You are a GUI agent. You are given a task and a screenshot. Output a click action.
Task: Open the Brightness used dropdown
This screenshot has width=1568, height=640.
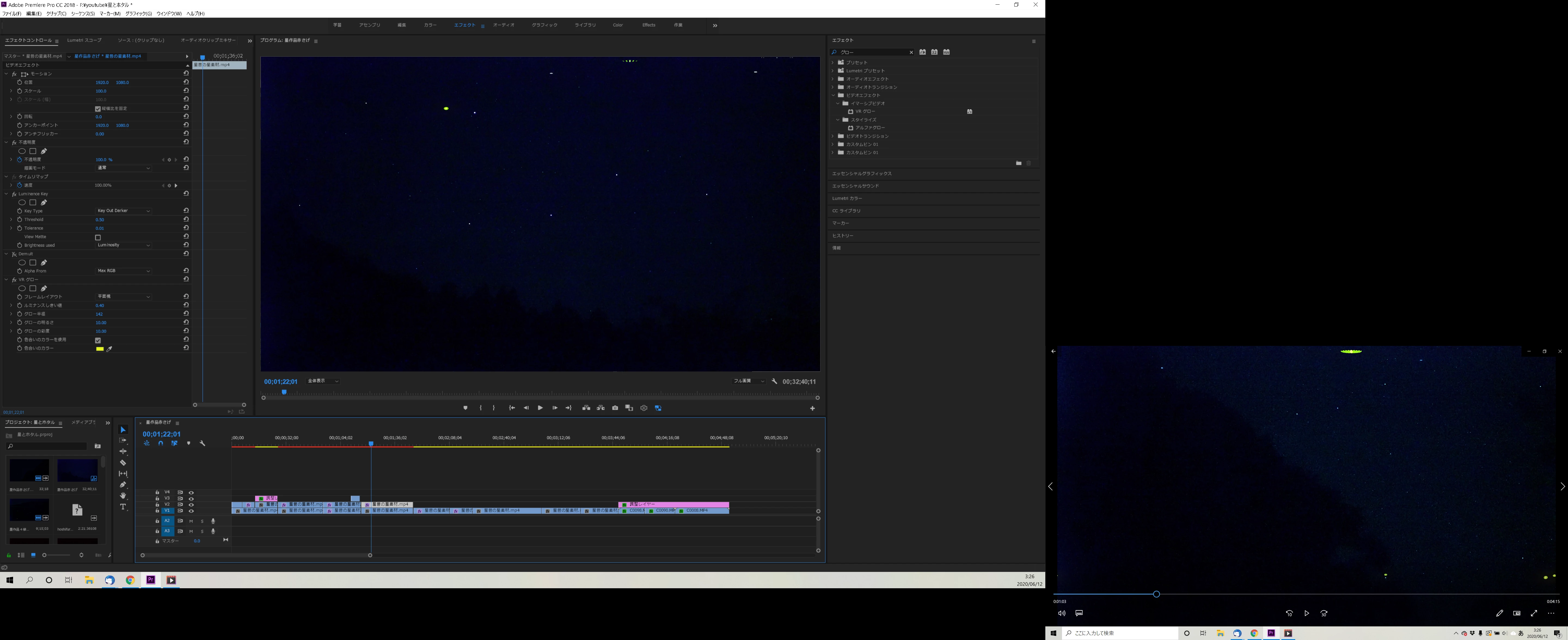[x=124, y=245]
